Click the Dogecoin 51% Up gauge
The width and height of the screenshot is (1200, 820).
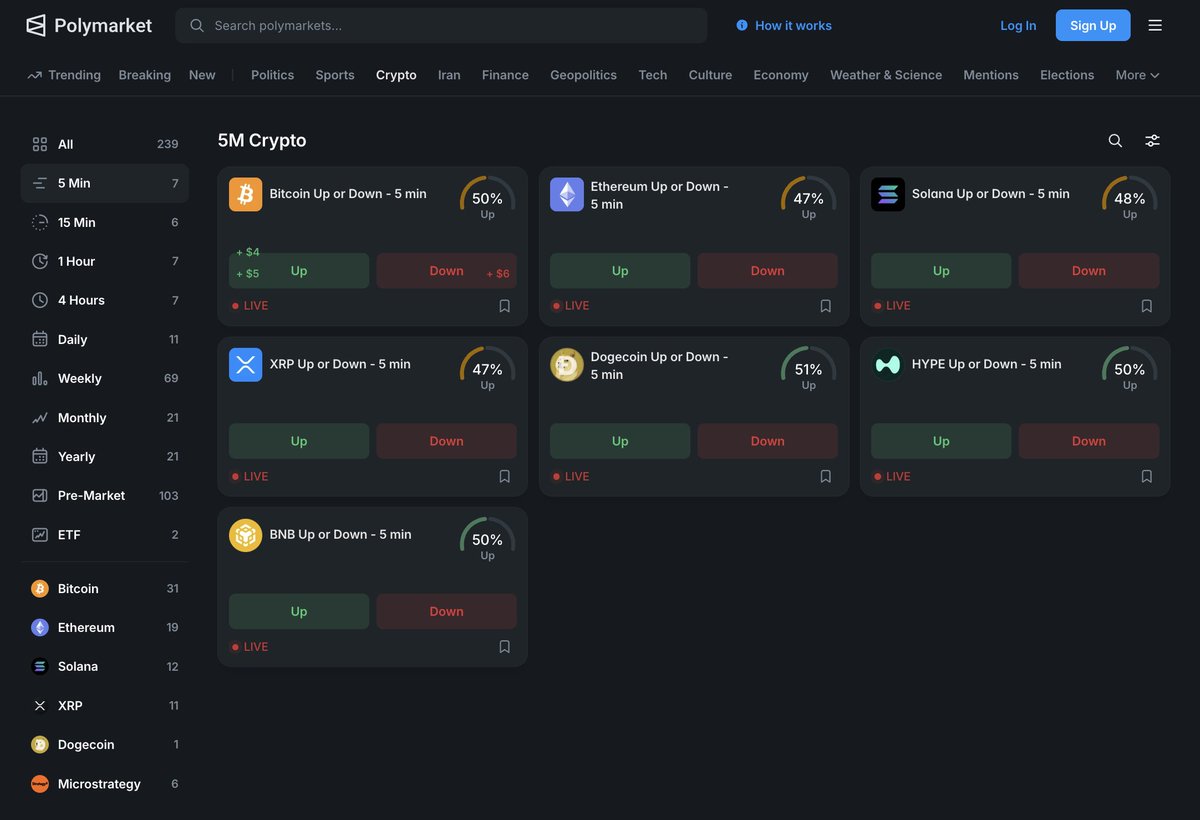808,370
